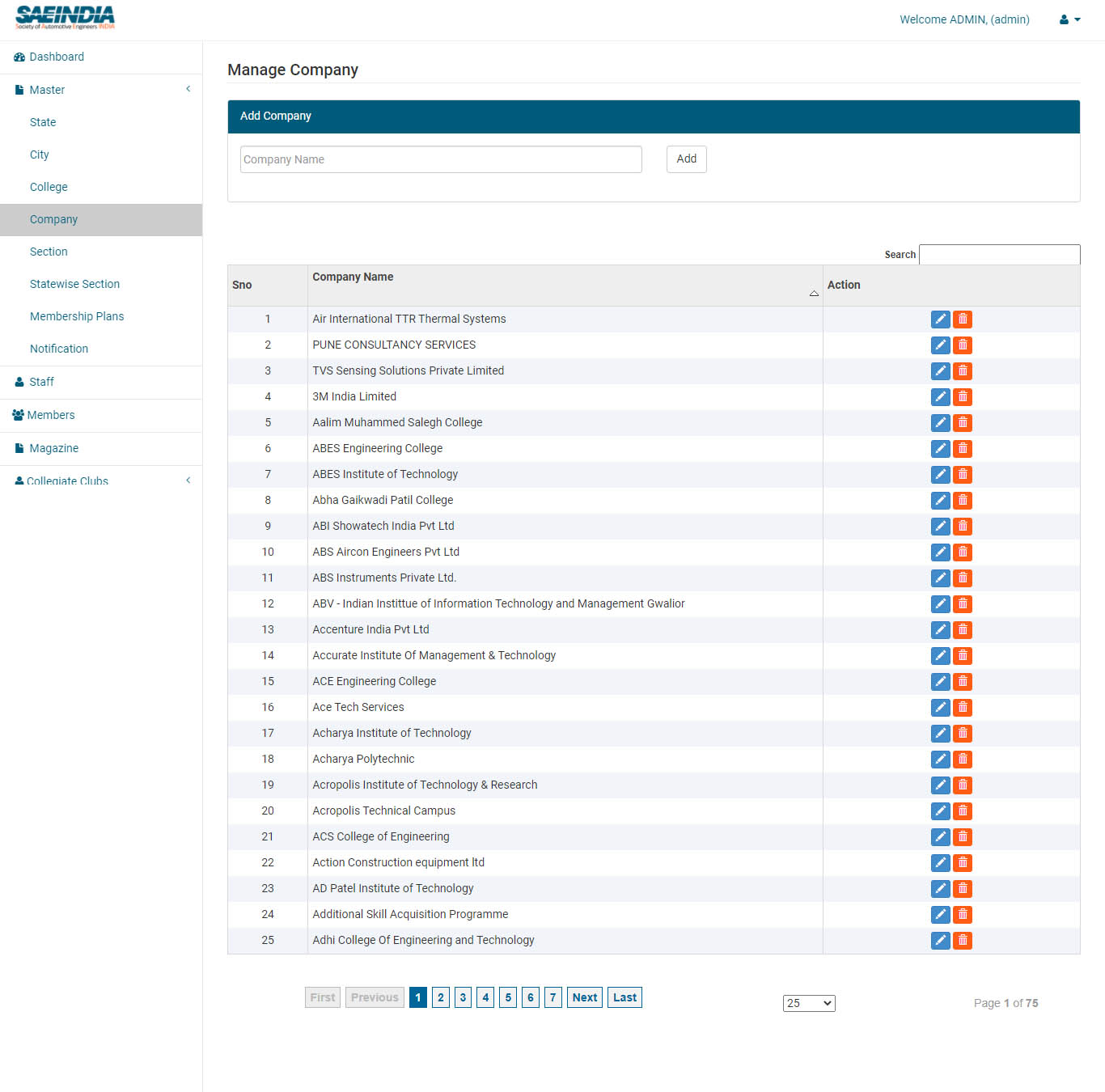1105x1092 pixels.
Task: Click the table Search box
Action: (999, 254)
